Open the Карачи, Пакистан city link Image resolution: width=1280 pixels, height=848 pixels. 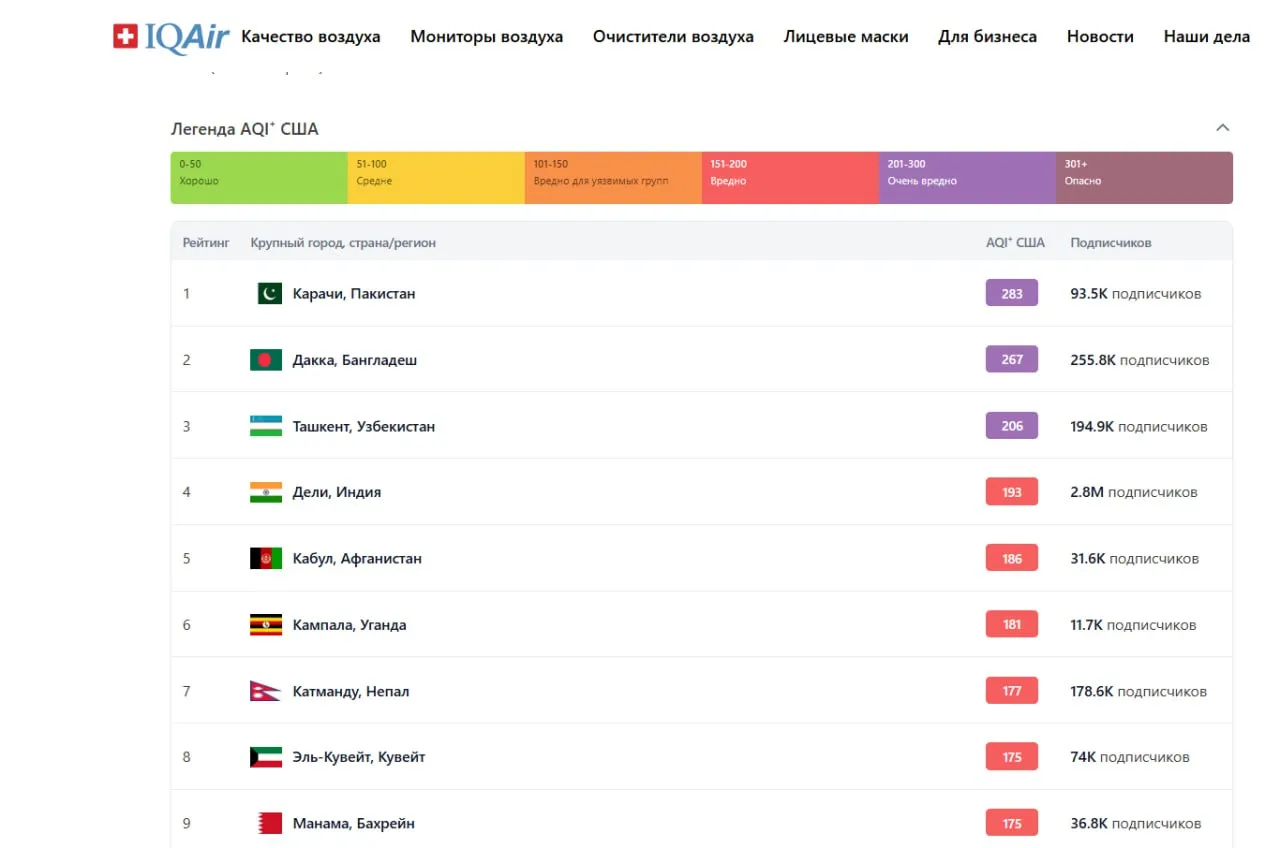[x=354, y=294]
